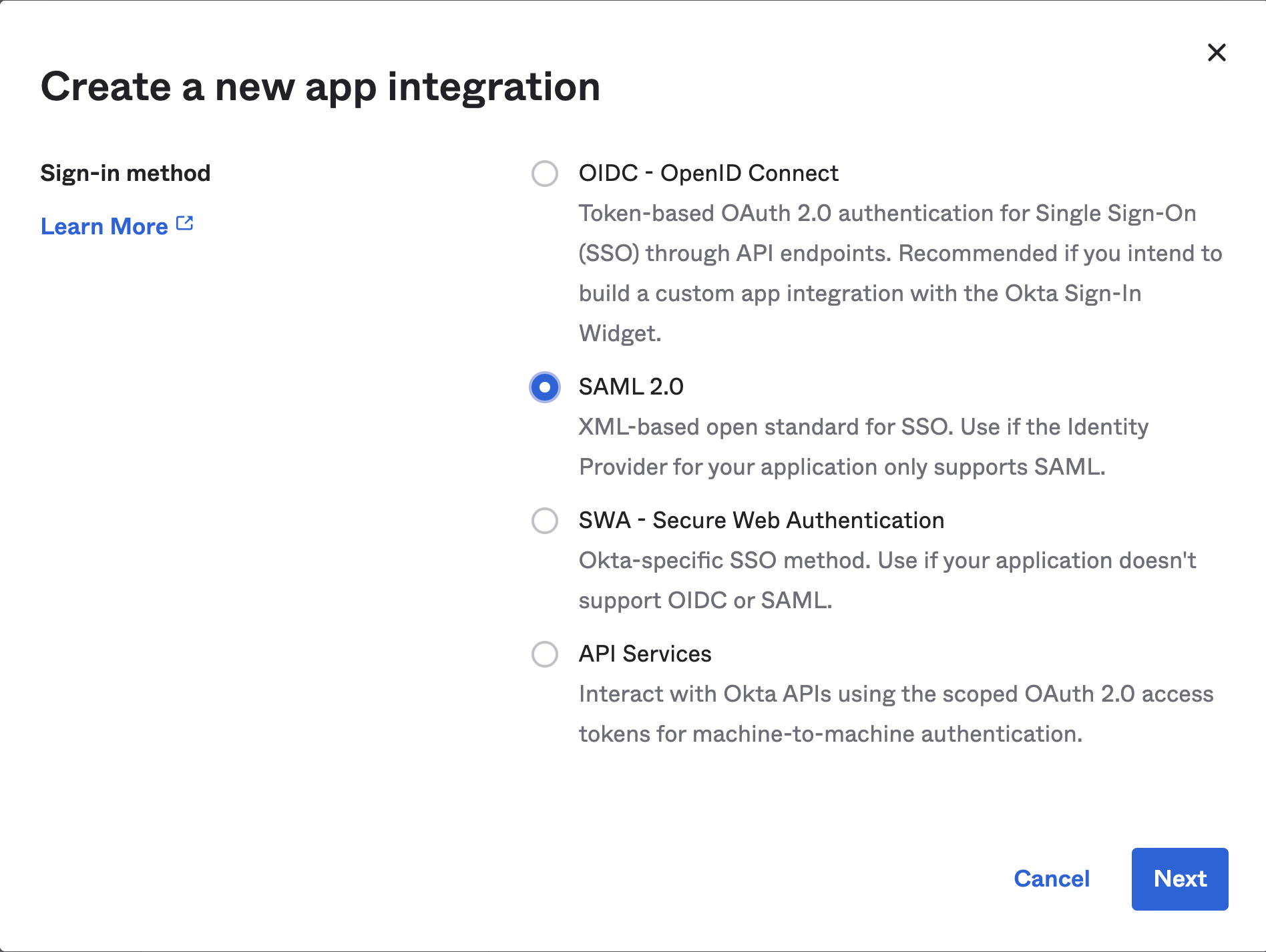
Task: Dismiss the dialog with the X icon
Action: click(1217, 52)
